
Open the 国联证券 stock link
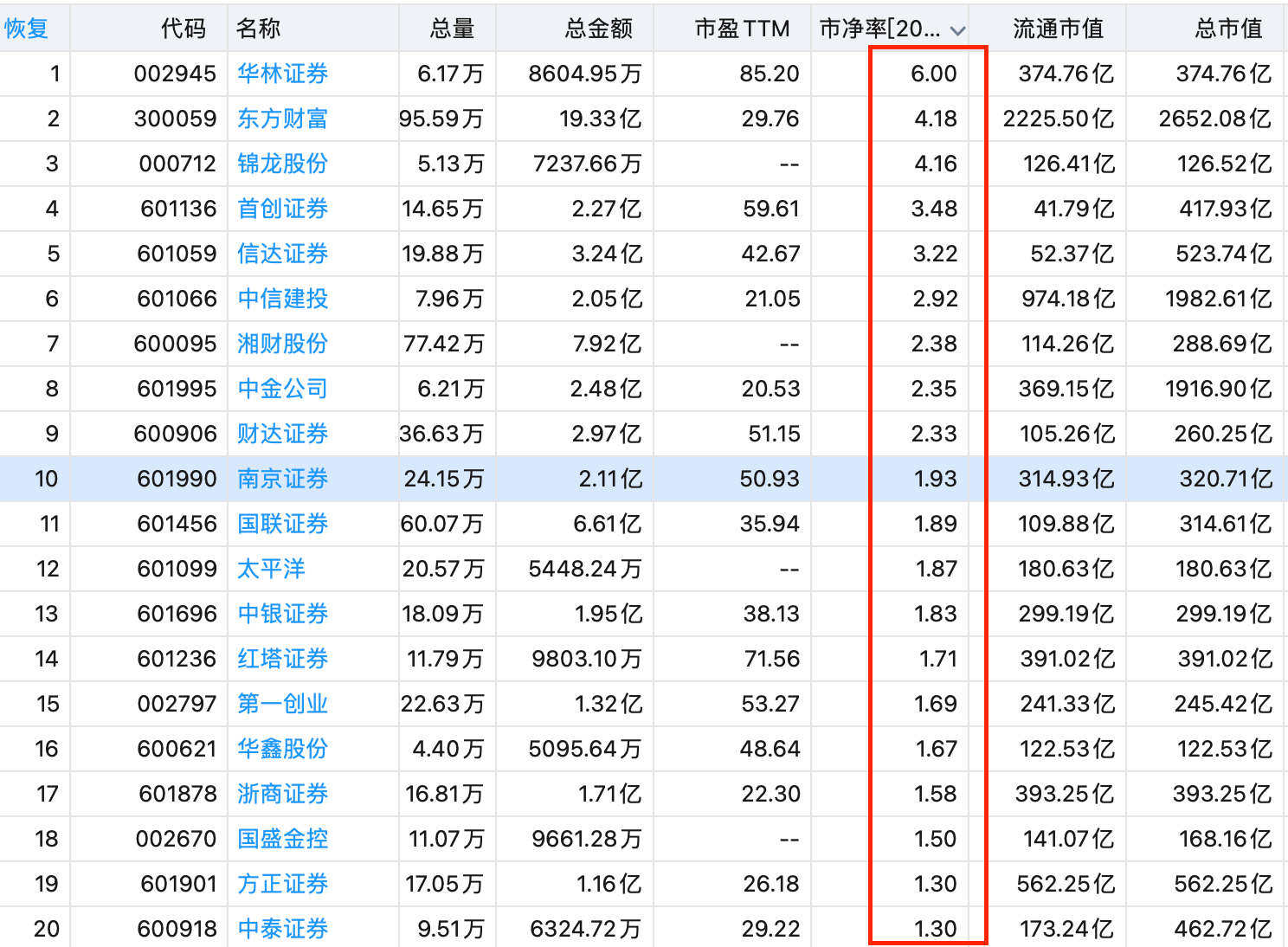click(283, 524)
